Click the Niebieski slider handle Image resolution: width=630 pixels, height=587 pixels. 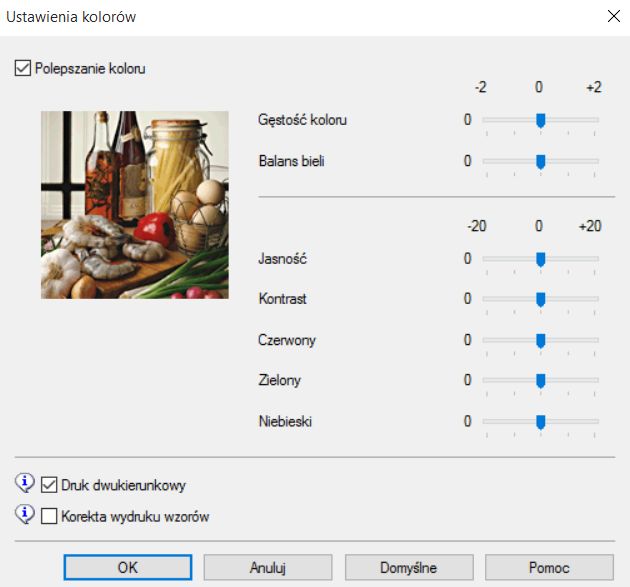tap(541, 422)
